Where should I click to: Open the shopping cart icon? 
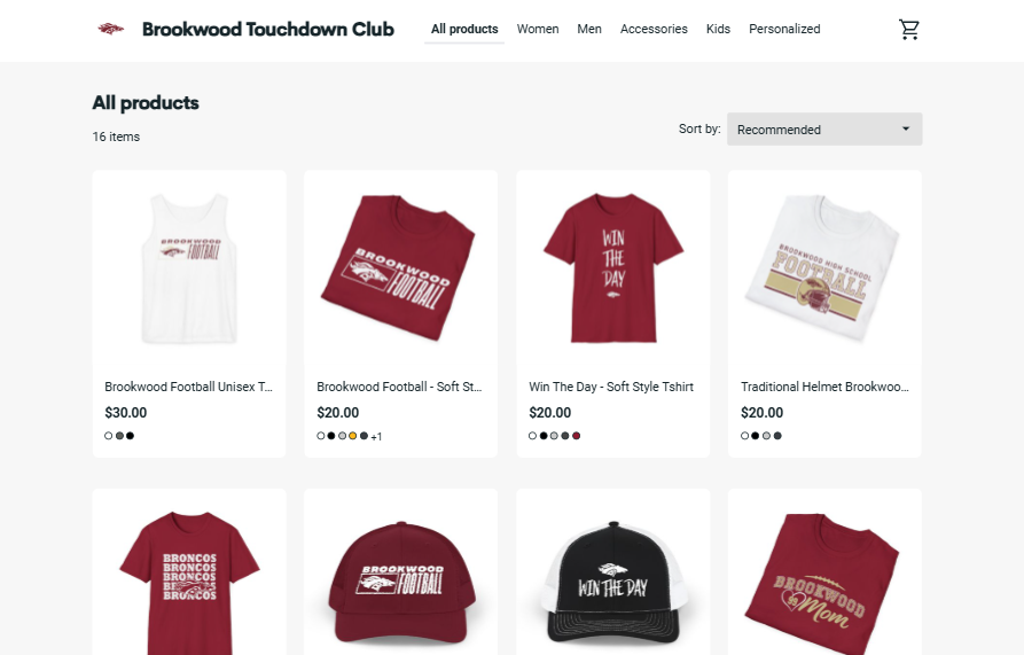coord(908,29)
